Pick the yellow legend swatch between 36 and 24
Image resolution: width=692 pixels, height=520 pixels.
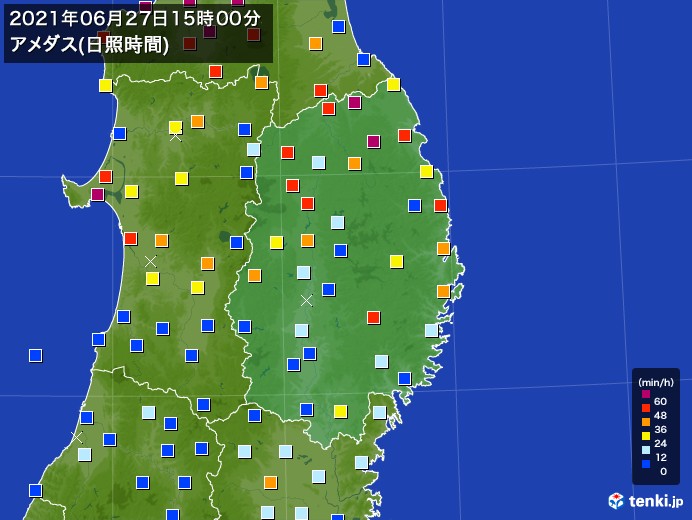pyautogui.click(x=646, y=436)
